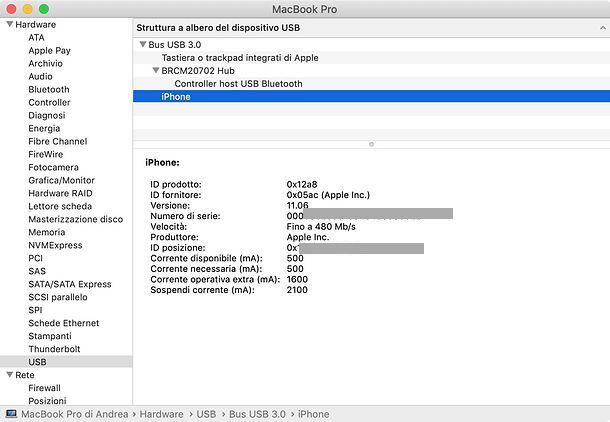610x422 pixels.
Task: Click the Corrente operativa extra value 1600
Action: tap(297, 279)
